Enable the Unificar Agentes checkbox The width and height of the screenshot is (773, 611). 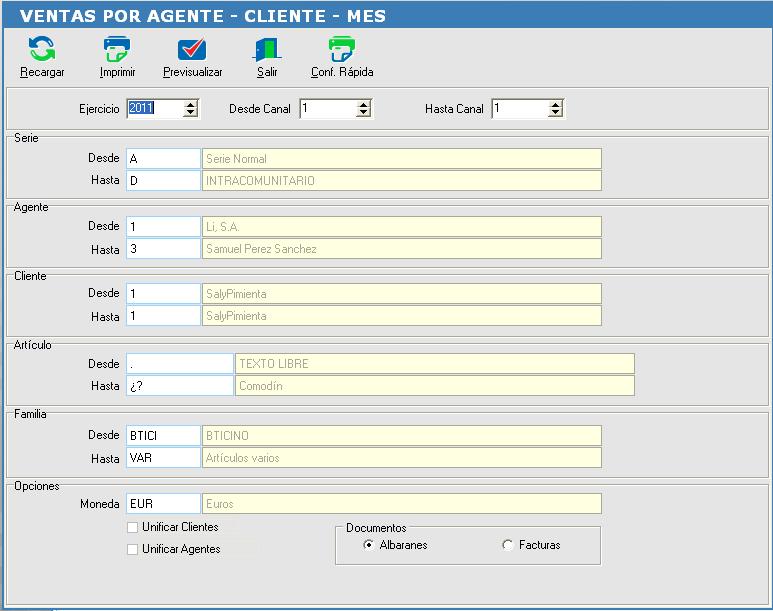pyautogui.click(x=132, y=549)
